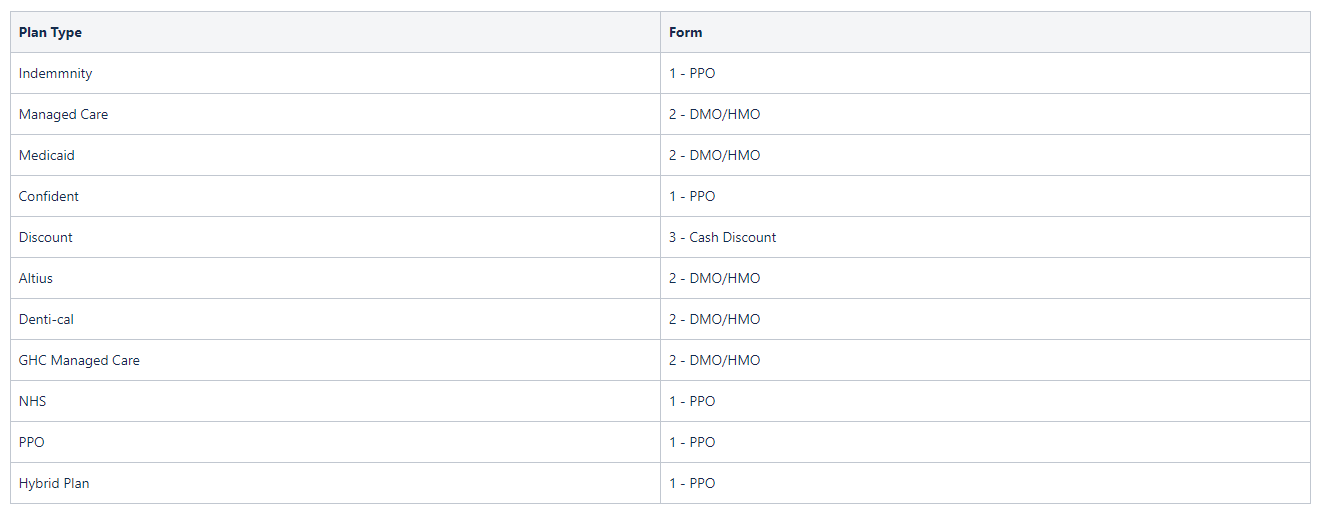Viewport: 1321px width, 514px height.
Task: Click Managed Care's 2 - DMO/HMO form cell
Action: pyautogui.click(x=985, y=114)
